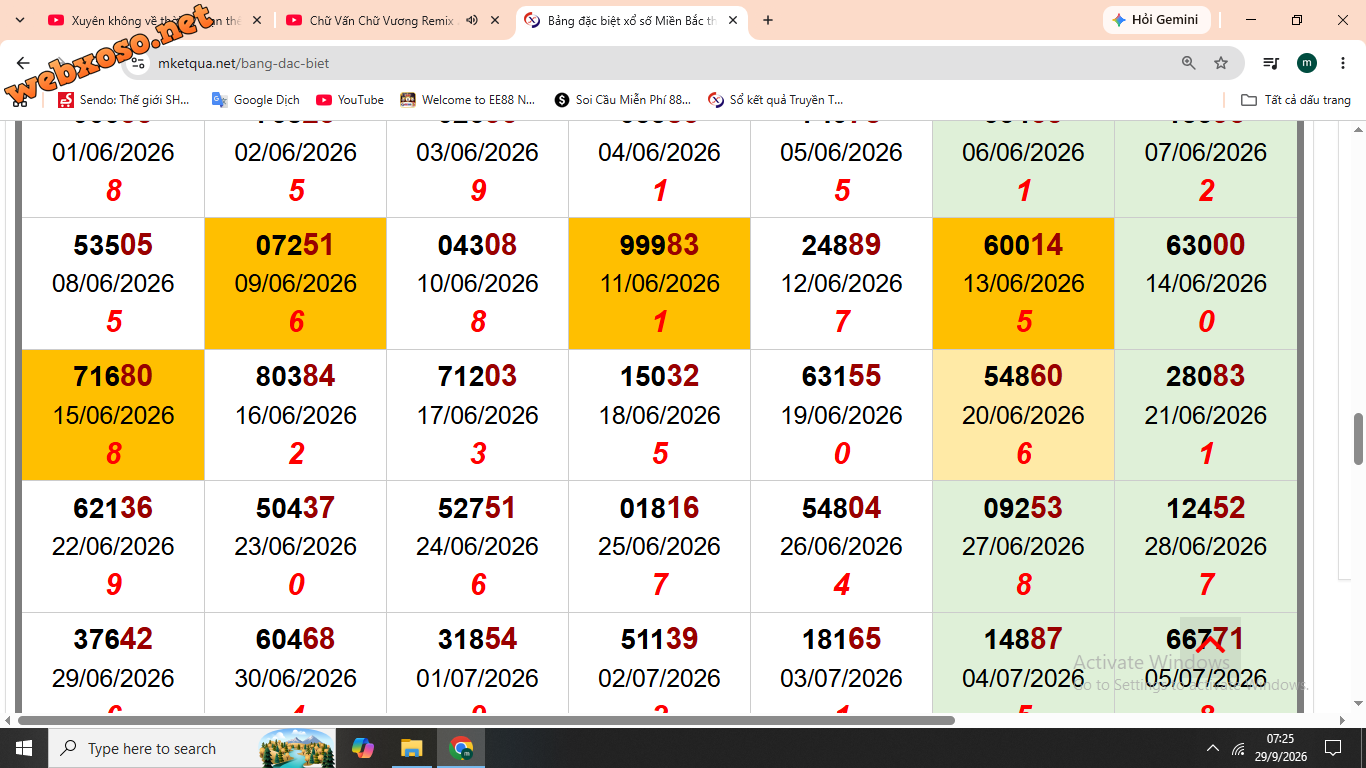This screenshot has height=768, width=1366.
Task: Open the YouTube bookmark
Action: click(350, 100)
